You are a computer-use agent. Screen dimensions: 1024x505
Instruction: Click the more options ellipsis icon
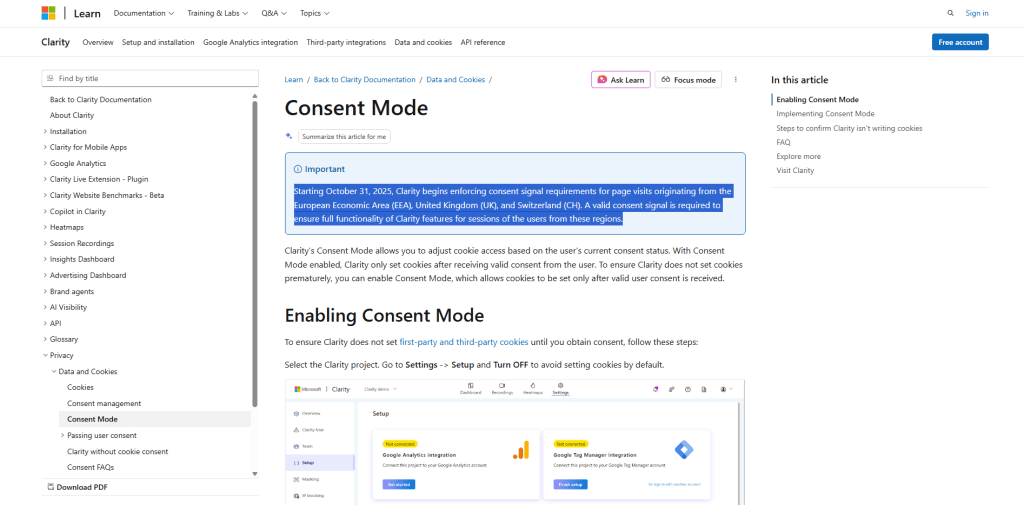736,80
